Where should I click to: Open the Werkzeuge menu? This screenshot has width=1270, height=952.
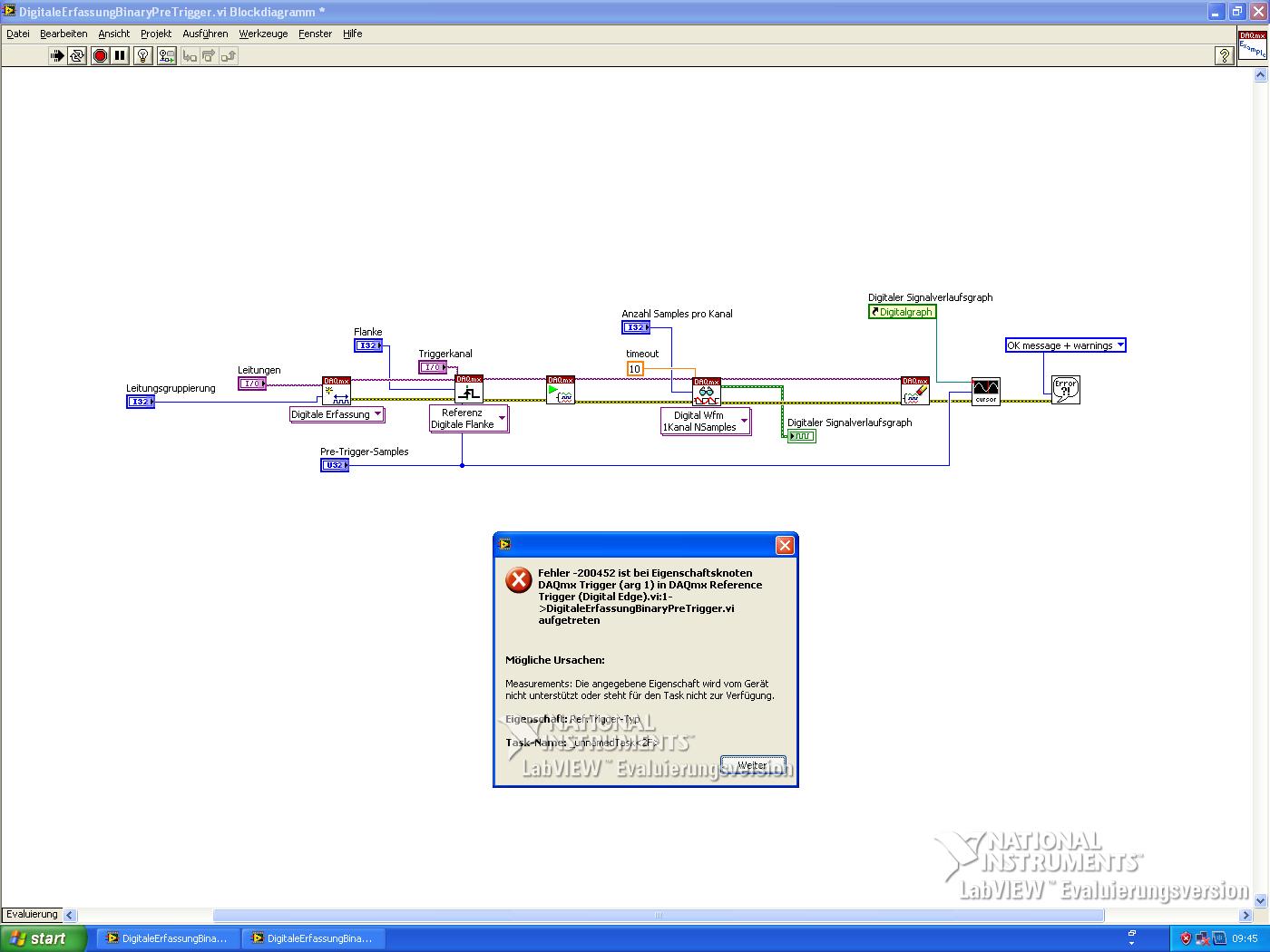pos(263,34)
